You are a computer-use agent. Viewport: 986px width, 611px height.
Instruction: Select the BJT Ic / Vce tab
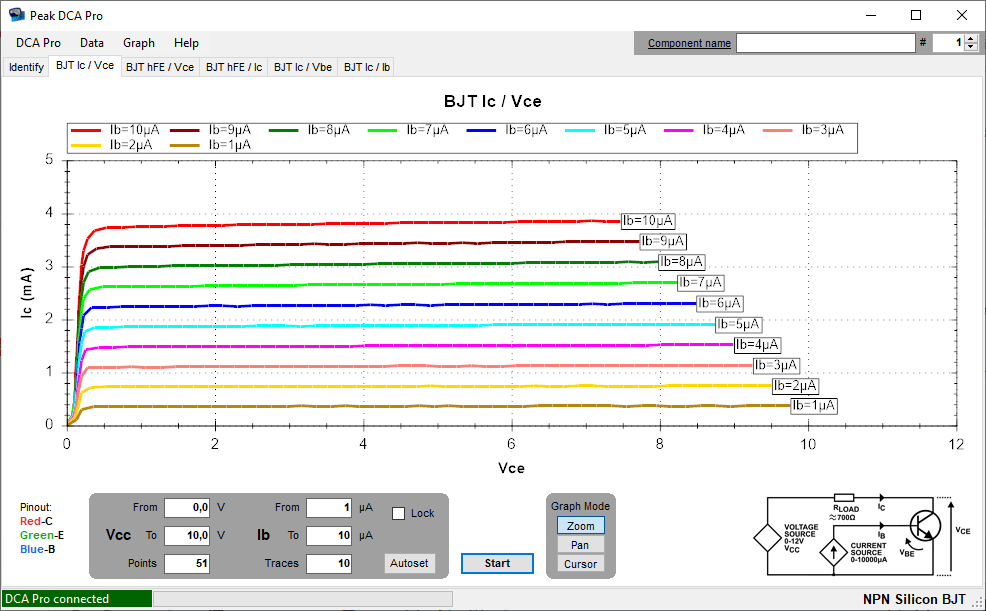click(85, 65)
